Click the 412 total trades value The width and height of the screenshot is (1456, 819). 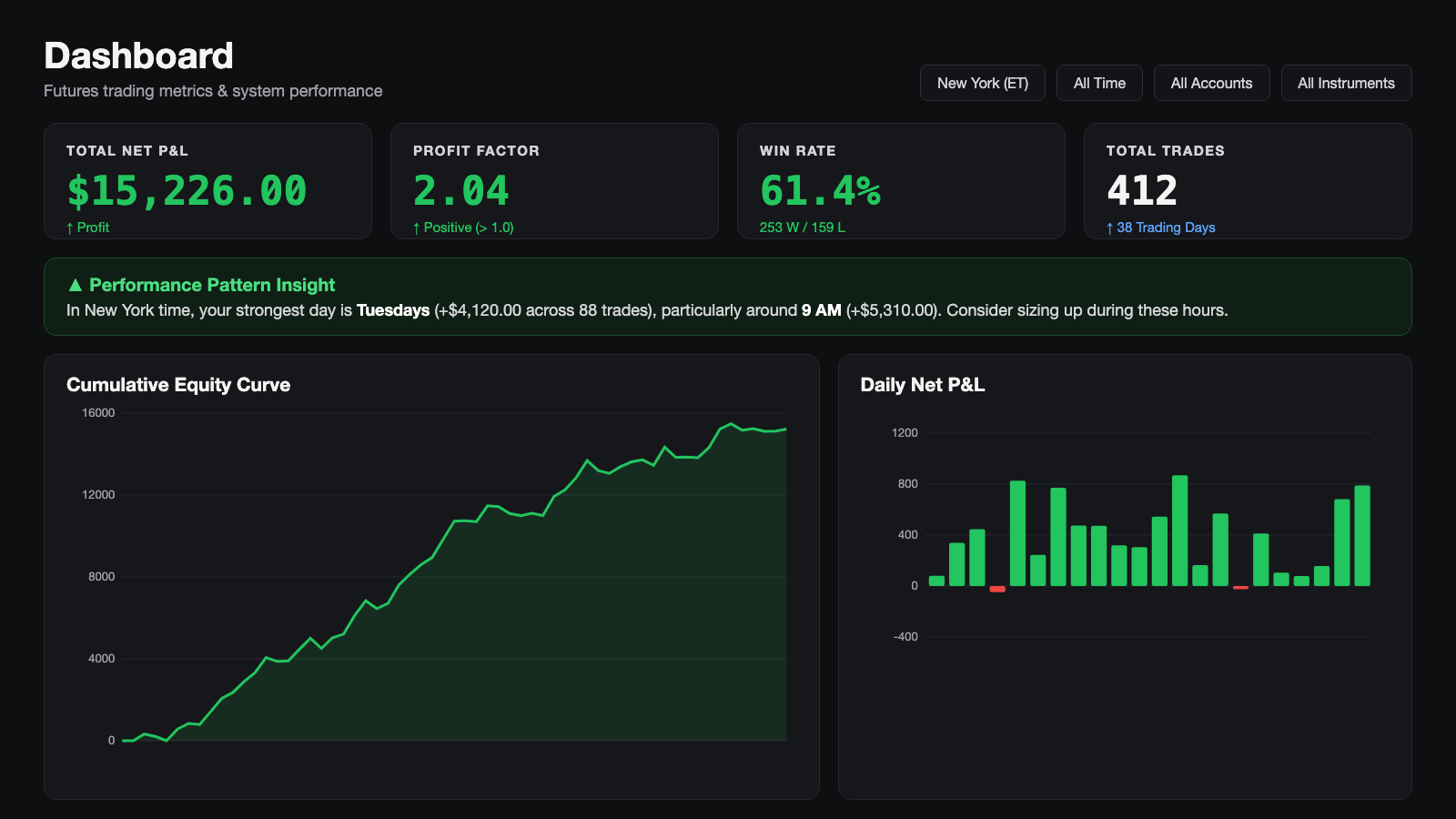(1142, 191)
